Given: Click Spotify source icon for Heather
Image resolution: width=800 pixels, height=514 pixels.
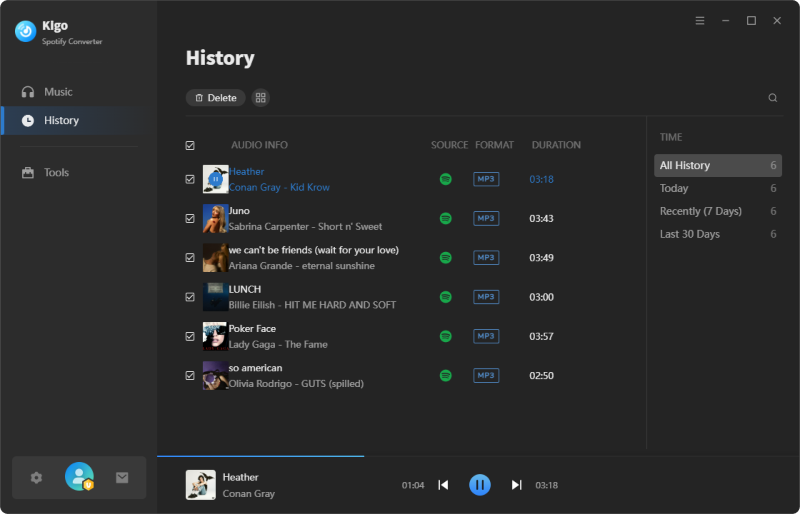Looking at the screenshot, I should (x=445, y=179).
